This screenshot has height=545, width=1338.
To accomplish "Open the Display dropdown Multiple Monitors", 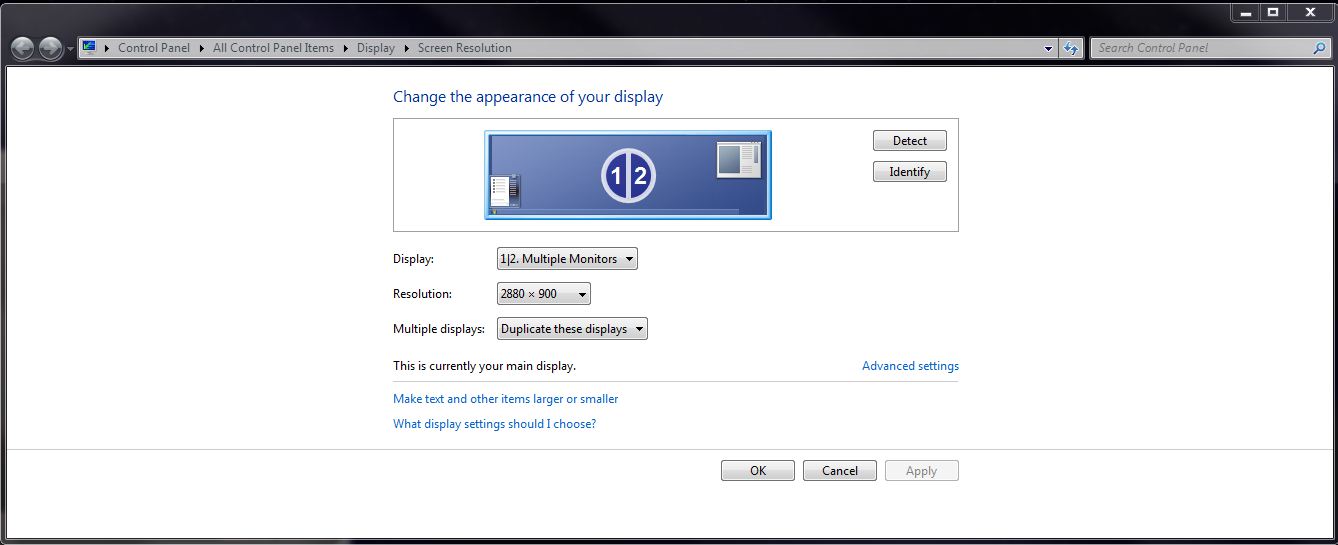I will click(x=567, y=259).
